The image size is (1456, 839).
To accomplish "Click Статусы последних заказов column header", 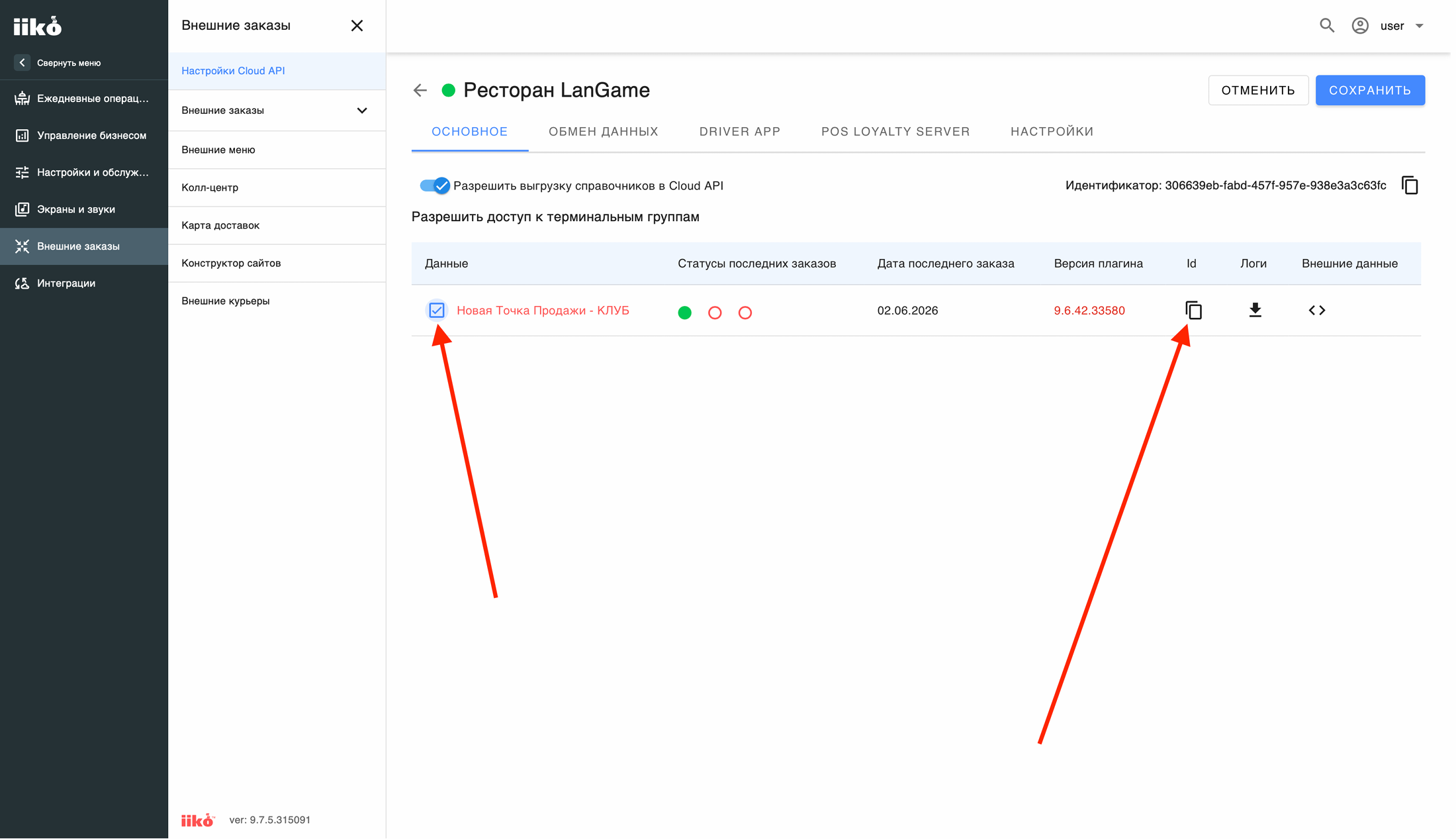I will (x=756, y=264).
